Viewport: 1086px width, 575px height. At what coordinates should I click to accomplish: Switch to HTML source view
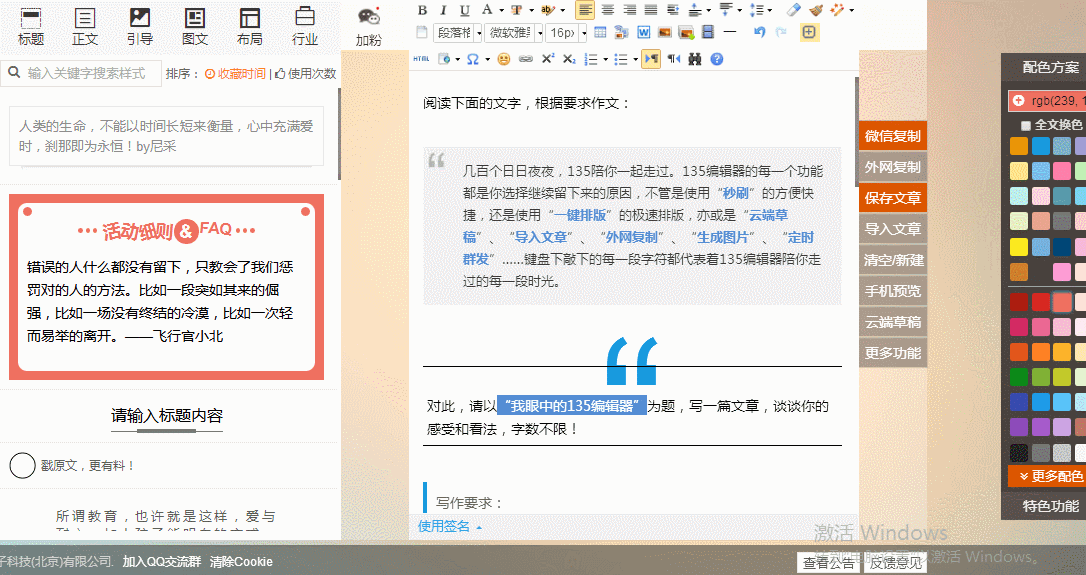(421, 59)
